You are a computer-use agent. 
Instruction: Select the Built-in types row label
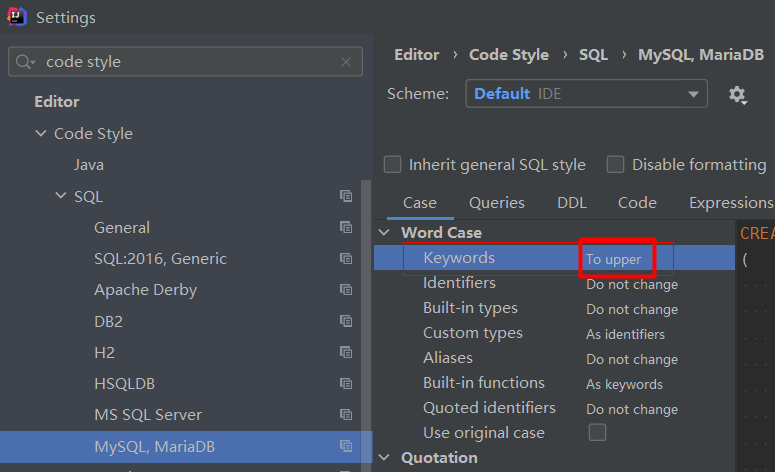click(x=470, y=308)
